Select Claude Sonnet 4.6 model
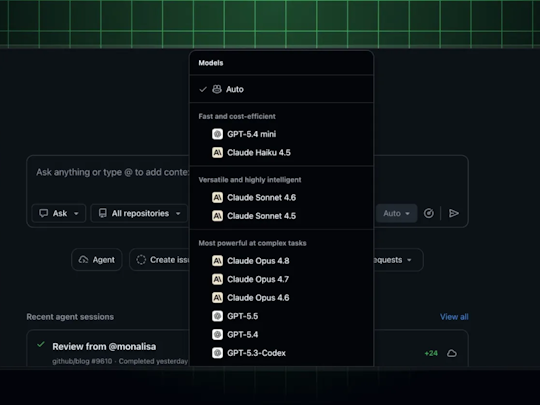 (x=281, y=197)
